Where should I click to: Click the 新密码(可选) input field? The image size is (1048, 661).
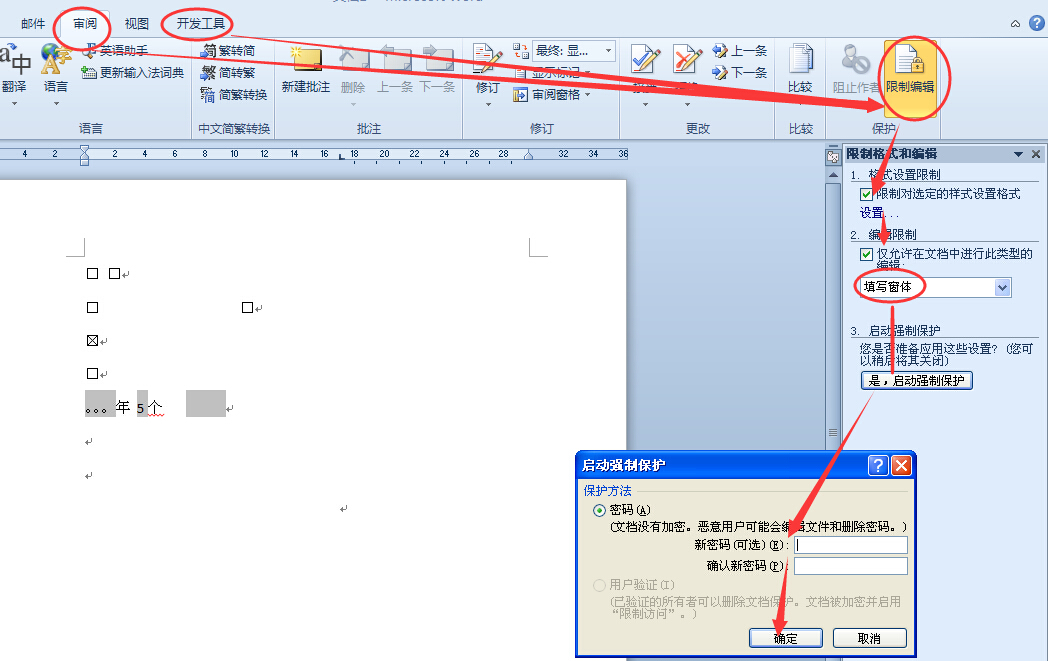pos(850,545)
